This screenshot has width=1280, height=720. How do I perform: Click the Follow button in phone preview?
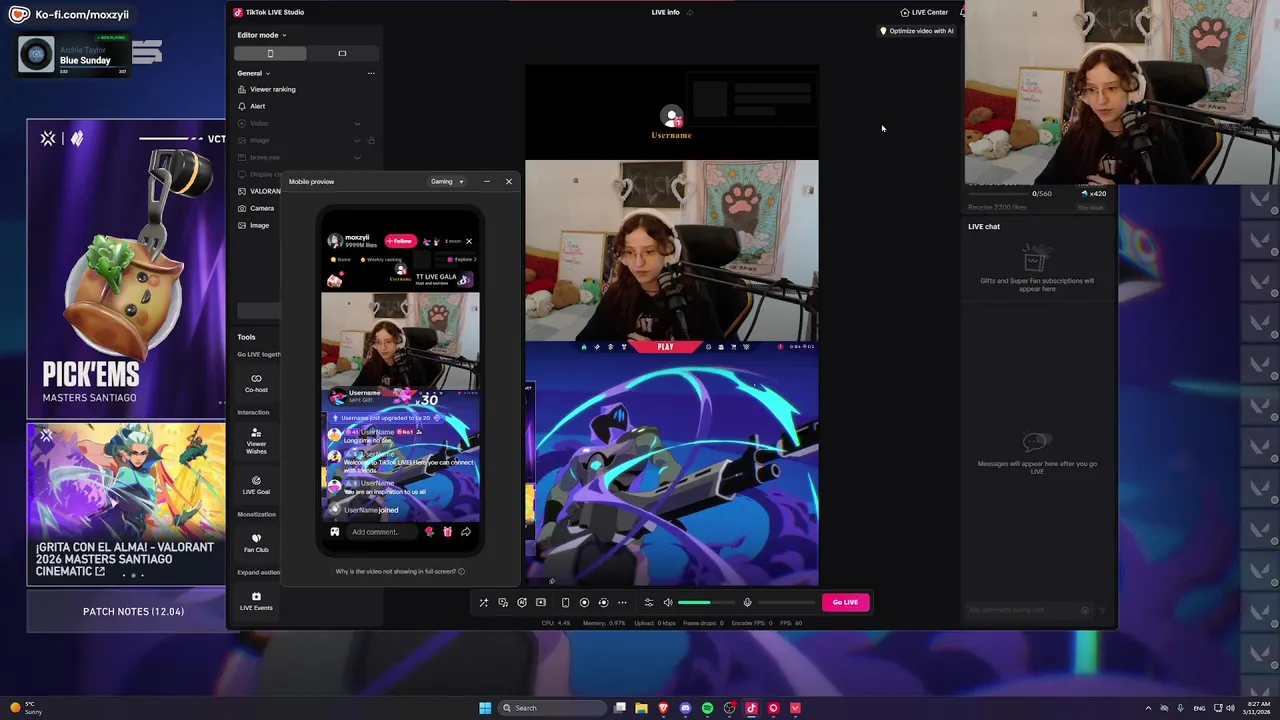click(400, 241)
